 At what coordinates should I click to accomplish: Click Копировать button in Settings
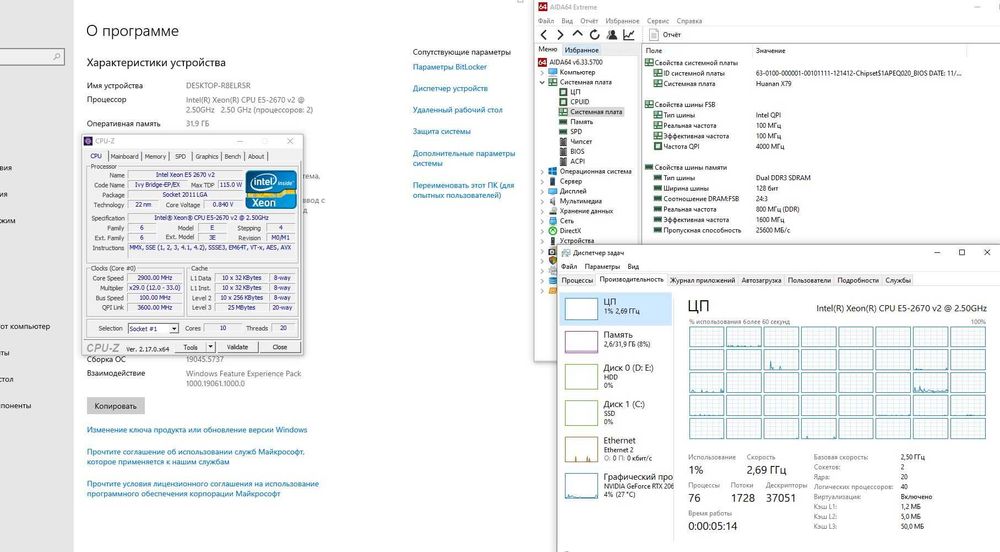[115, 406]
